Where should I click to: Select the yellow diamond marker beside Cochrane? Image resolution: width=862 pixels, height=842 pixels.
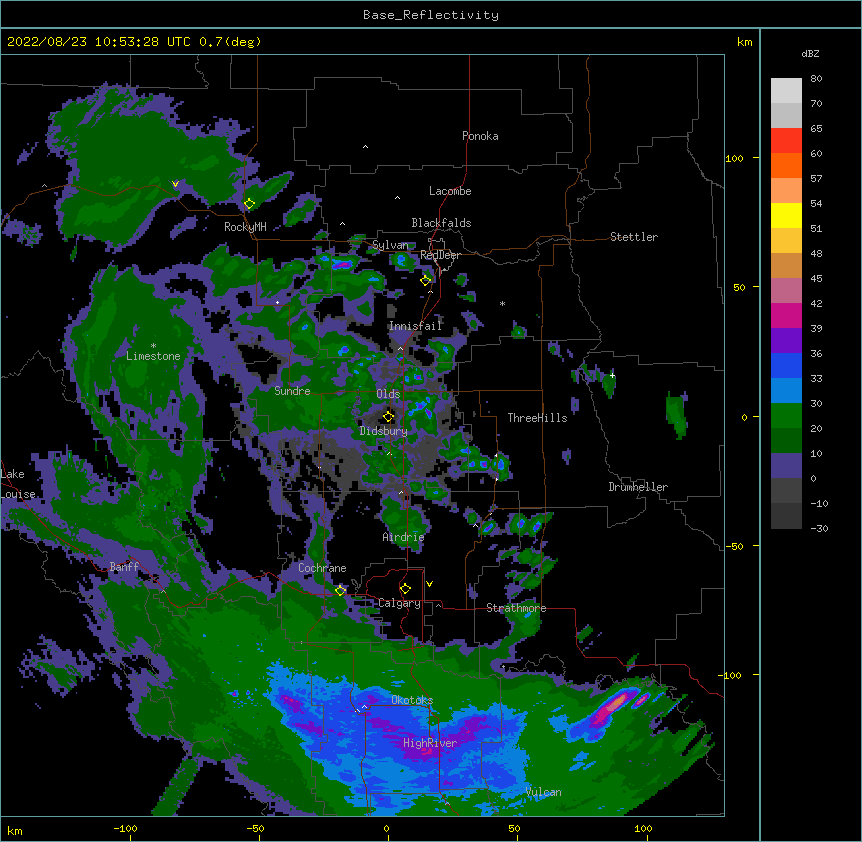[x=340, y=590]
